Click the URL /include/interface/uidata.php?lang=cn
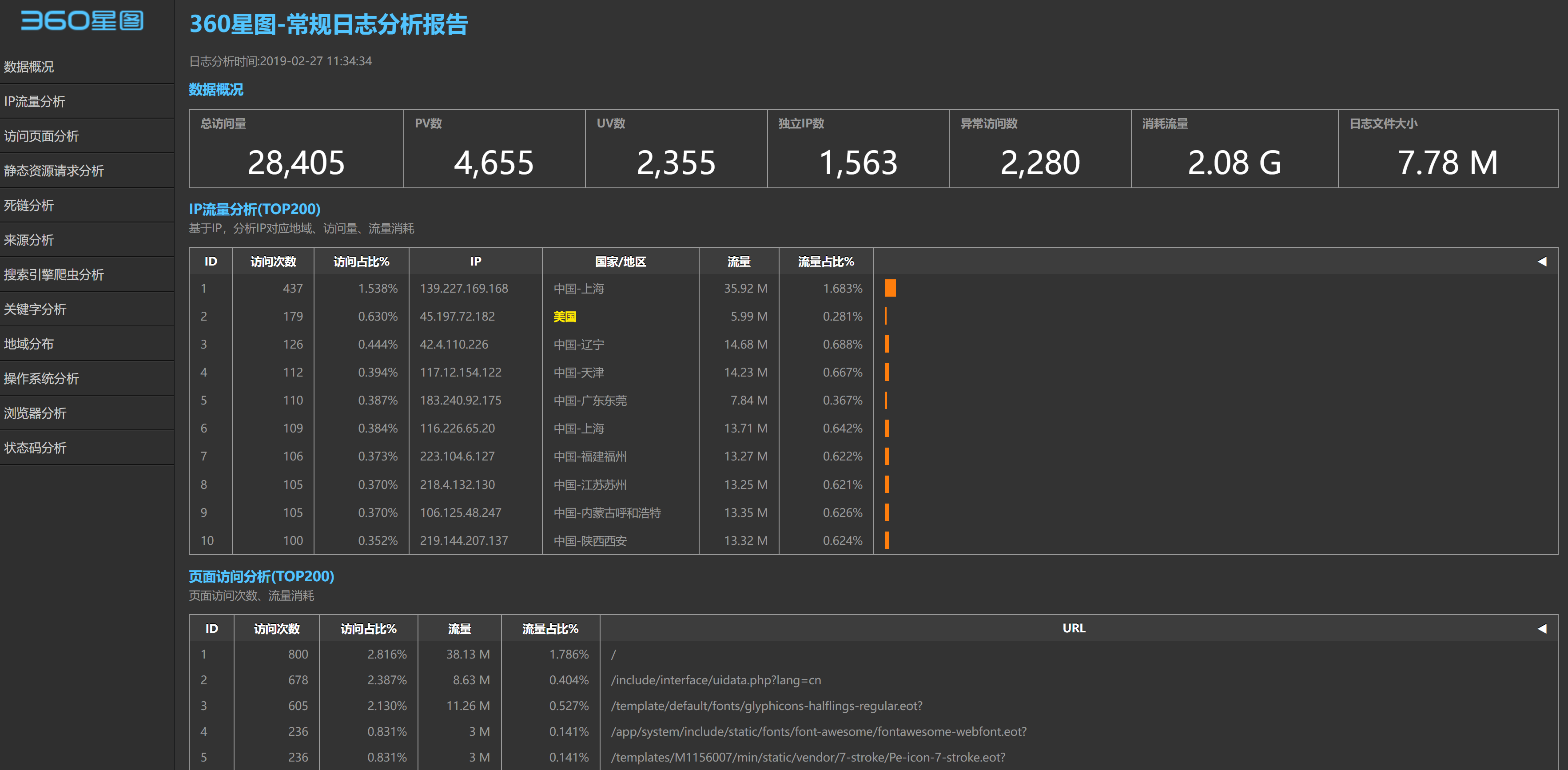This screenshot has width=1568, height=770. tap(716, 680)
